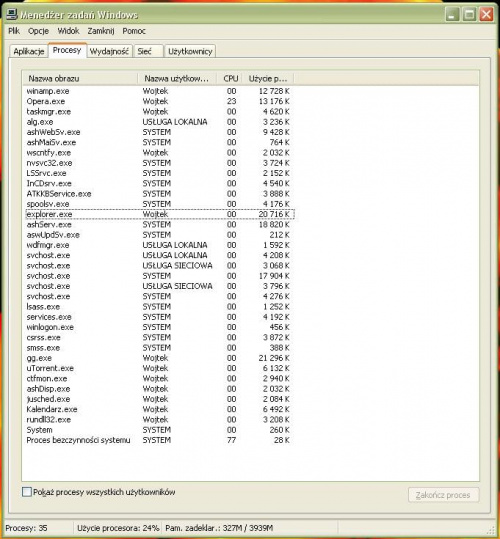Open the Zamknij menu
Image resolution: width=500 pixels, height=539 pixels.
coord(101,31)
